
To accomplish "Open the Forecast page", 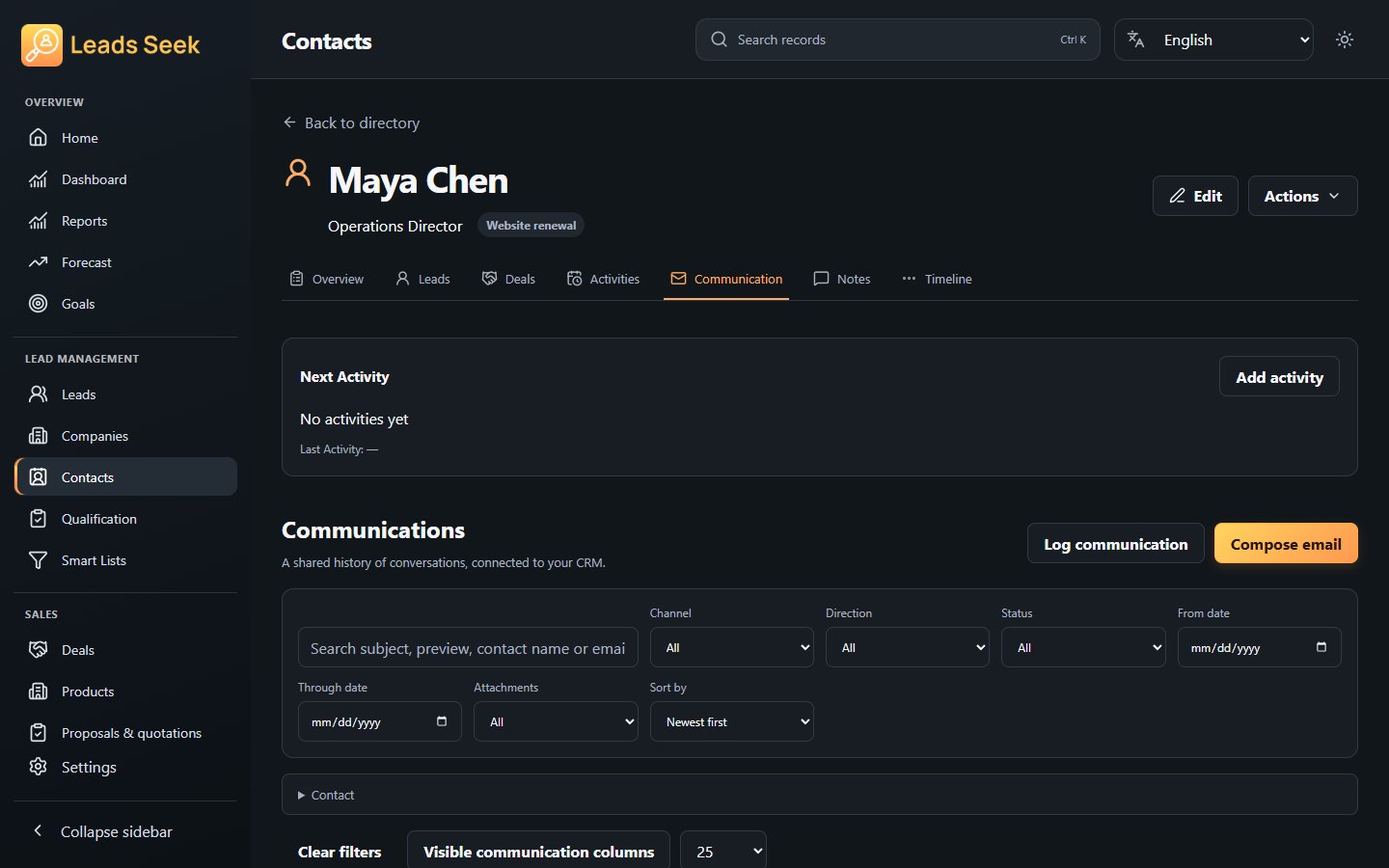I will click(x=125, y=262).
